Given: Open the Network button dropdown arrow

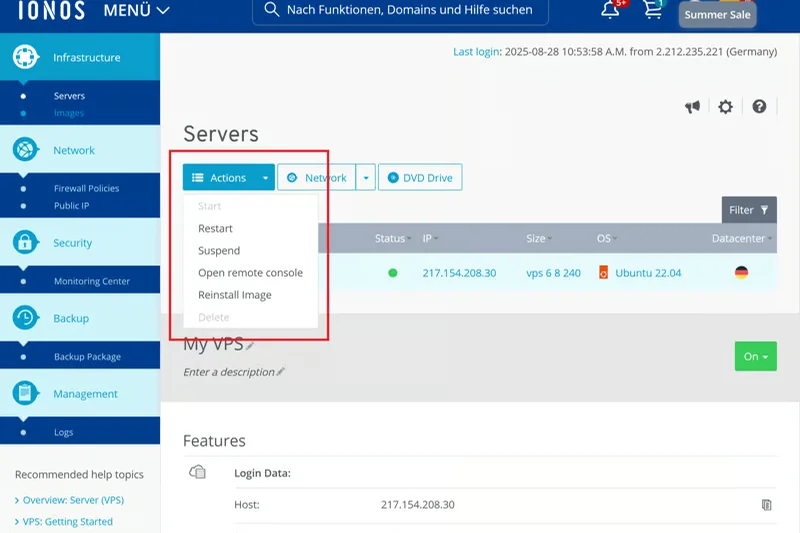Looking at the screenshot, I should [x=366, y=178].
